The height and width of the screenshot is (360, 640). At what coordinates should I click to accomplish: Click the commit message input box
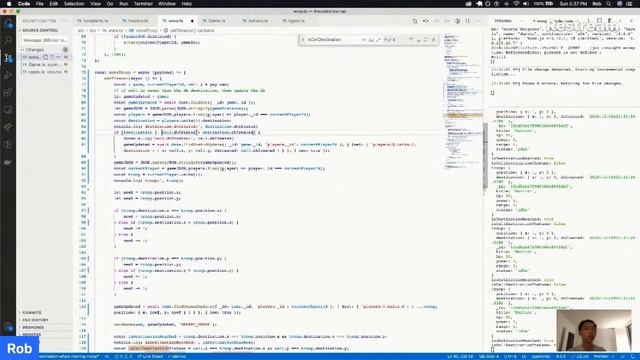45,40
